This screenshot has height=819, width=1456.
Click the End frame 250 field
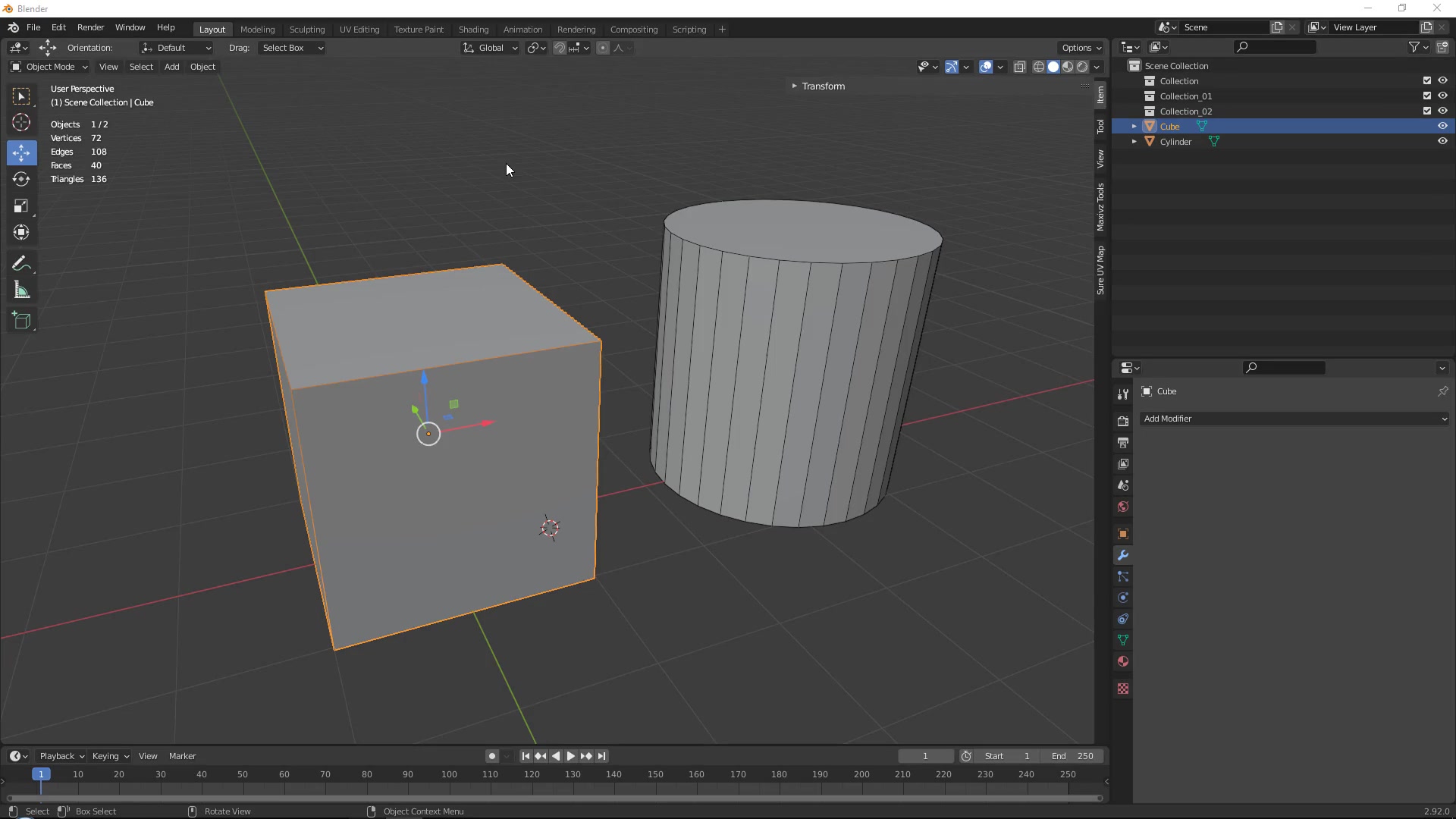[x=1072, y=756]
